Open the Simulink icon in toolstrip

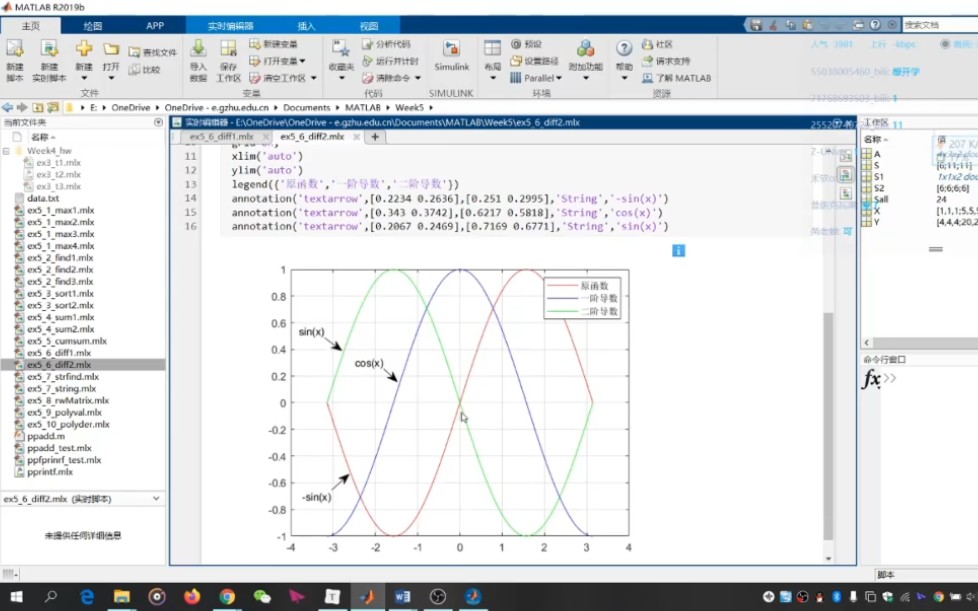click(451, 50)
